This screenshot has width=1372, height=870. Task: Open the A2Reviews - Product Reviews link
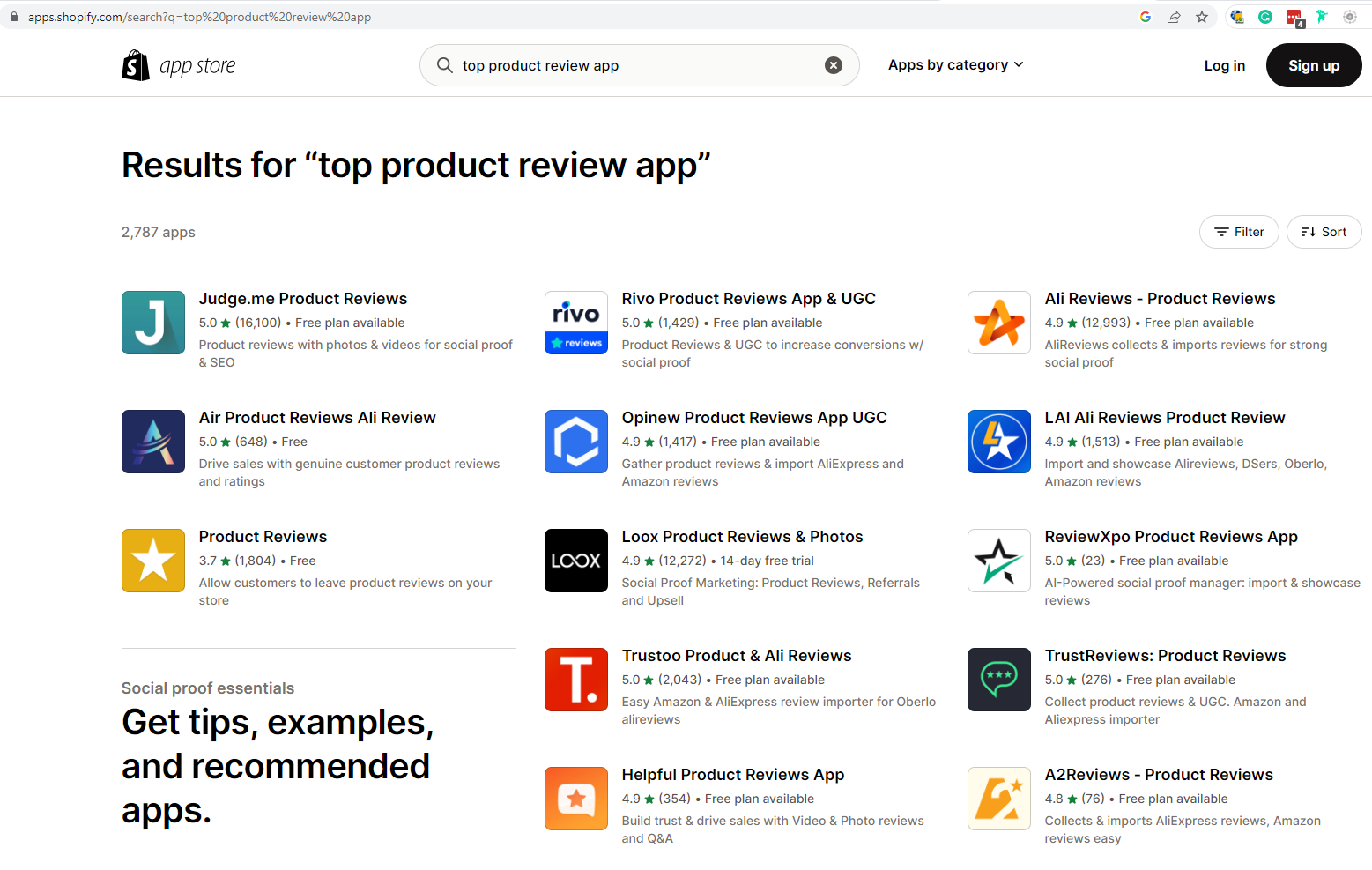click(1159, 775)
